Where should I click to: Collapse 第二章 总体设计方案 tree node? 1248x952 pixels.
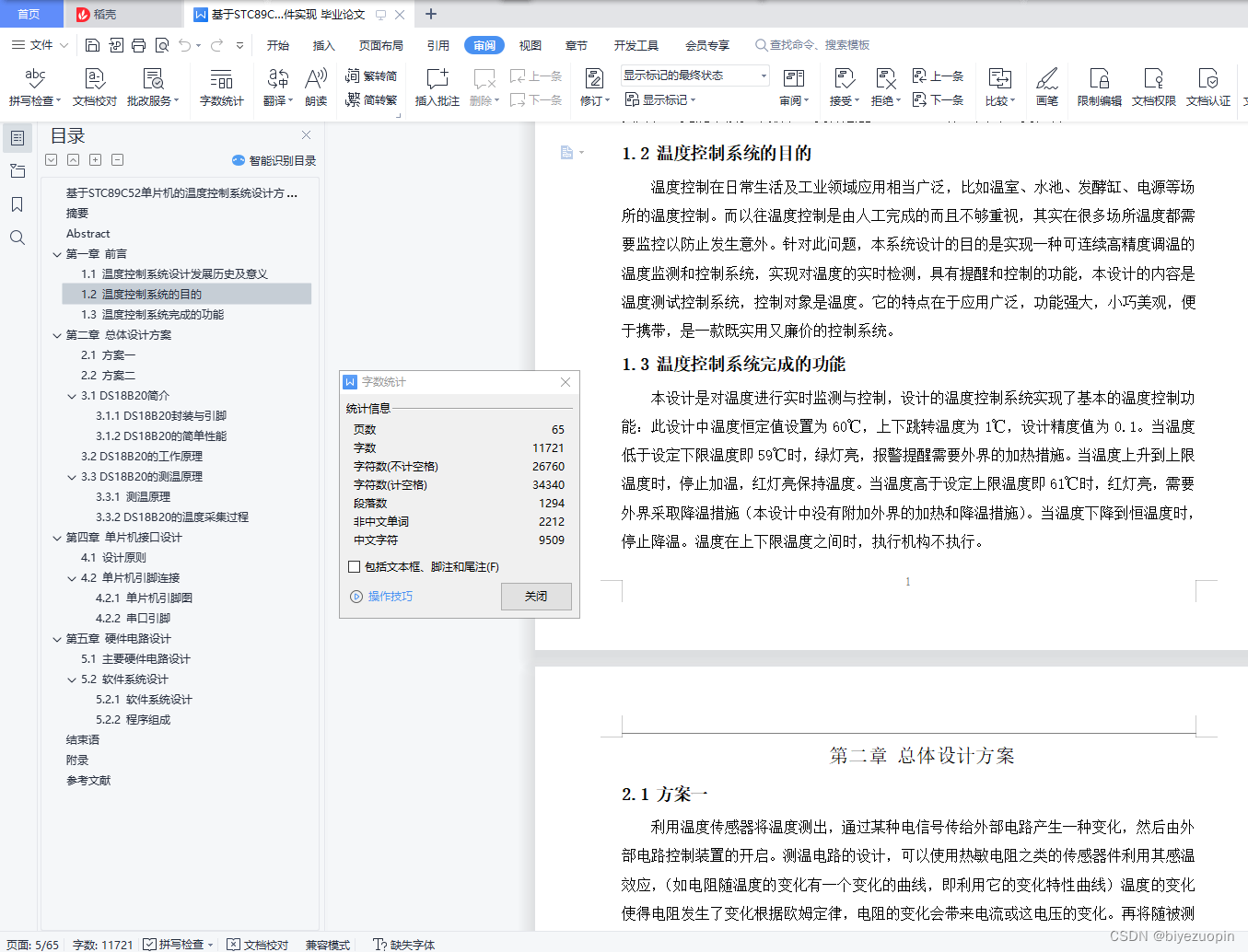57,335
